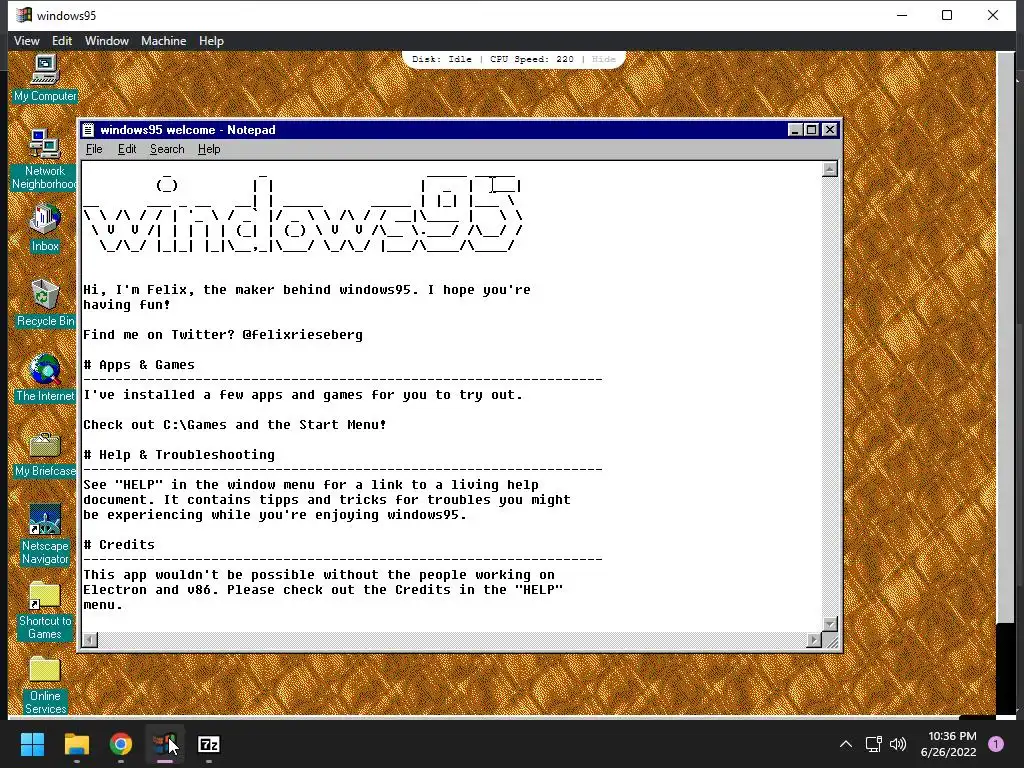Image resolution: width=1024 pixels, height=768 pixels.
Task: Open 7-Zip from the taskbar
Action: point(209,744)
